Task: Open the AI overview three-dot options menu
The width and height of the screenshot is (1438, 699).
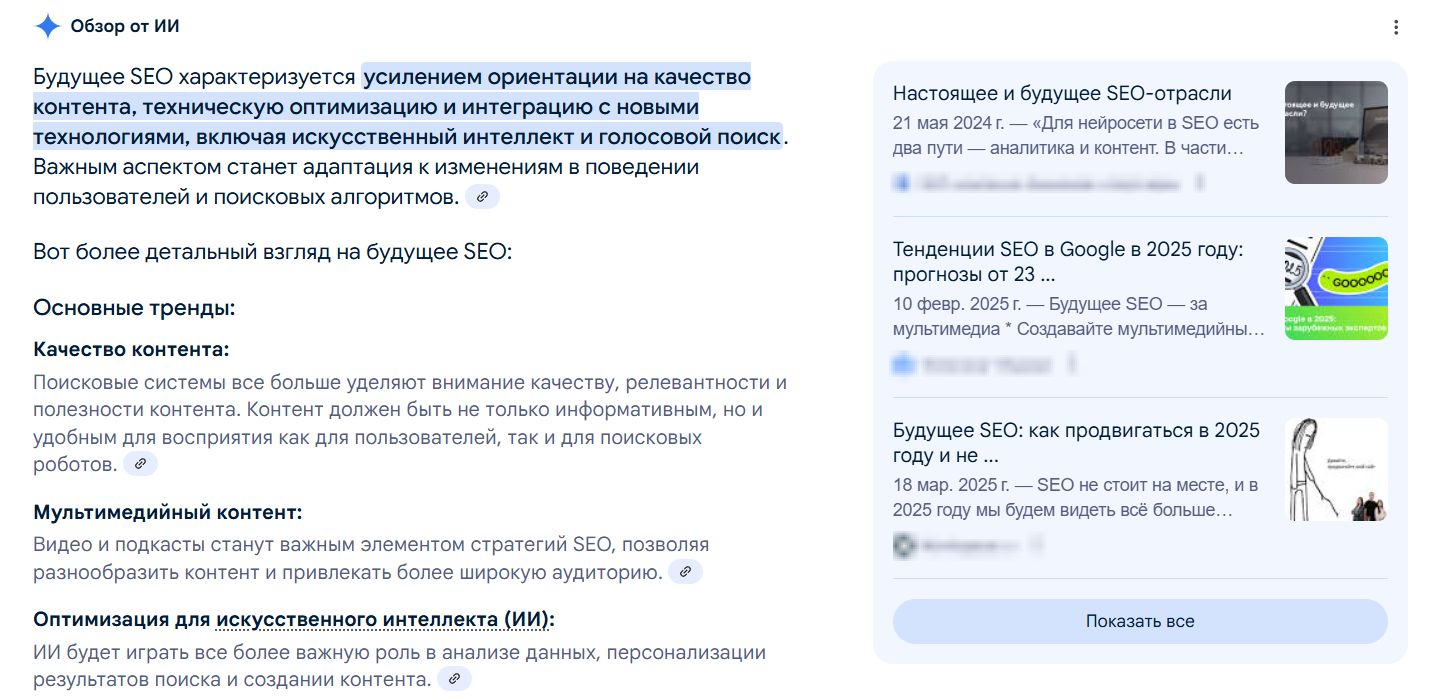Action: click(x=1396, y=28)
